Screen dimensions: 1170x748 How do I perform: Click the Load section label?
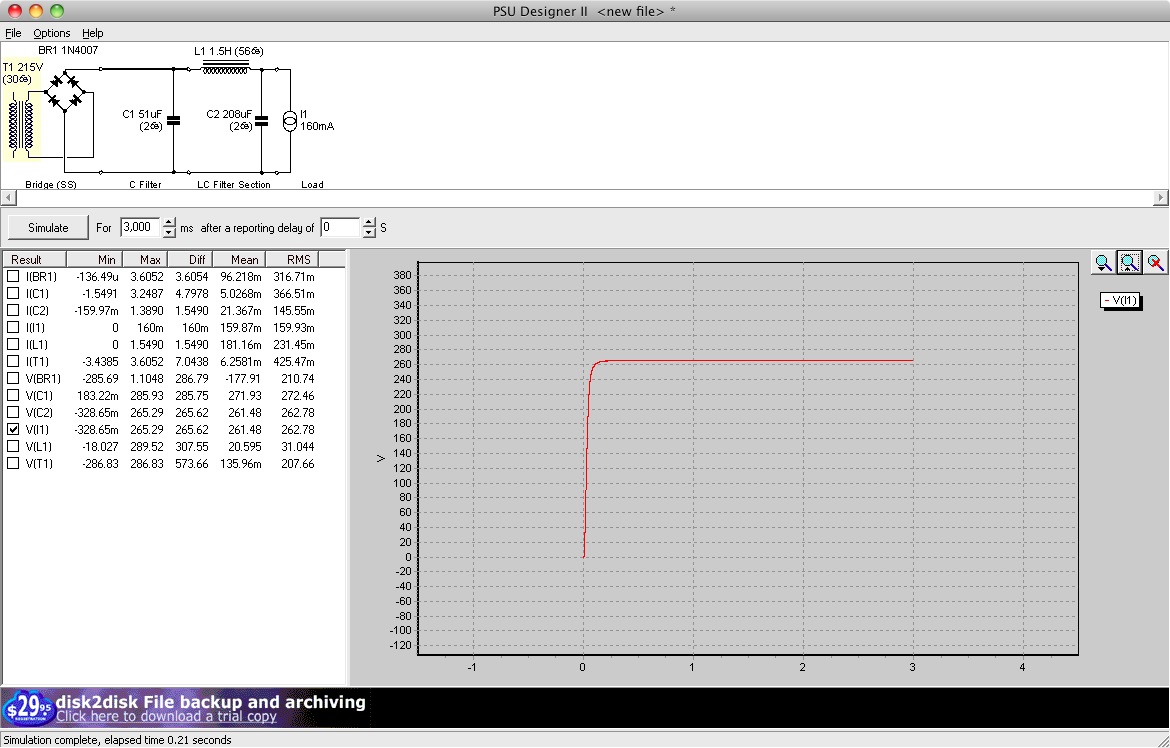(x=312, y=184)
